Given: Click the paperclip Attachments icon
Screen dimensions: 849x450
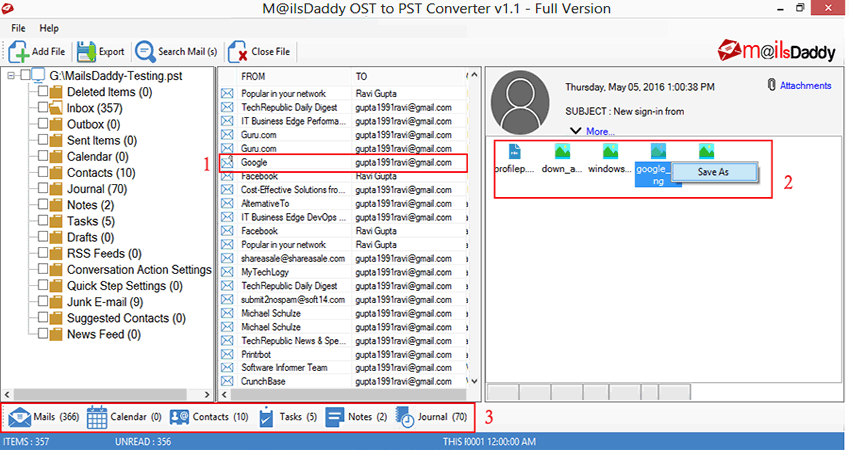Looking at the screenshot, I should (x=772, y=85).
